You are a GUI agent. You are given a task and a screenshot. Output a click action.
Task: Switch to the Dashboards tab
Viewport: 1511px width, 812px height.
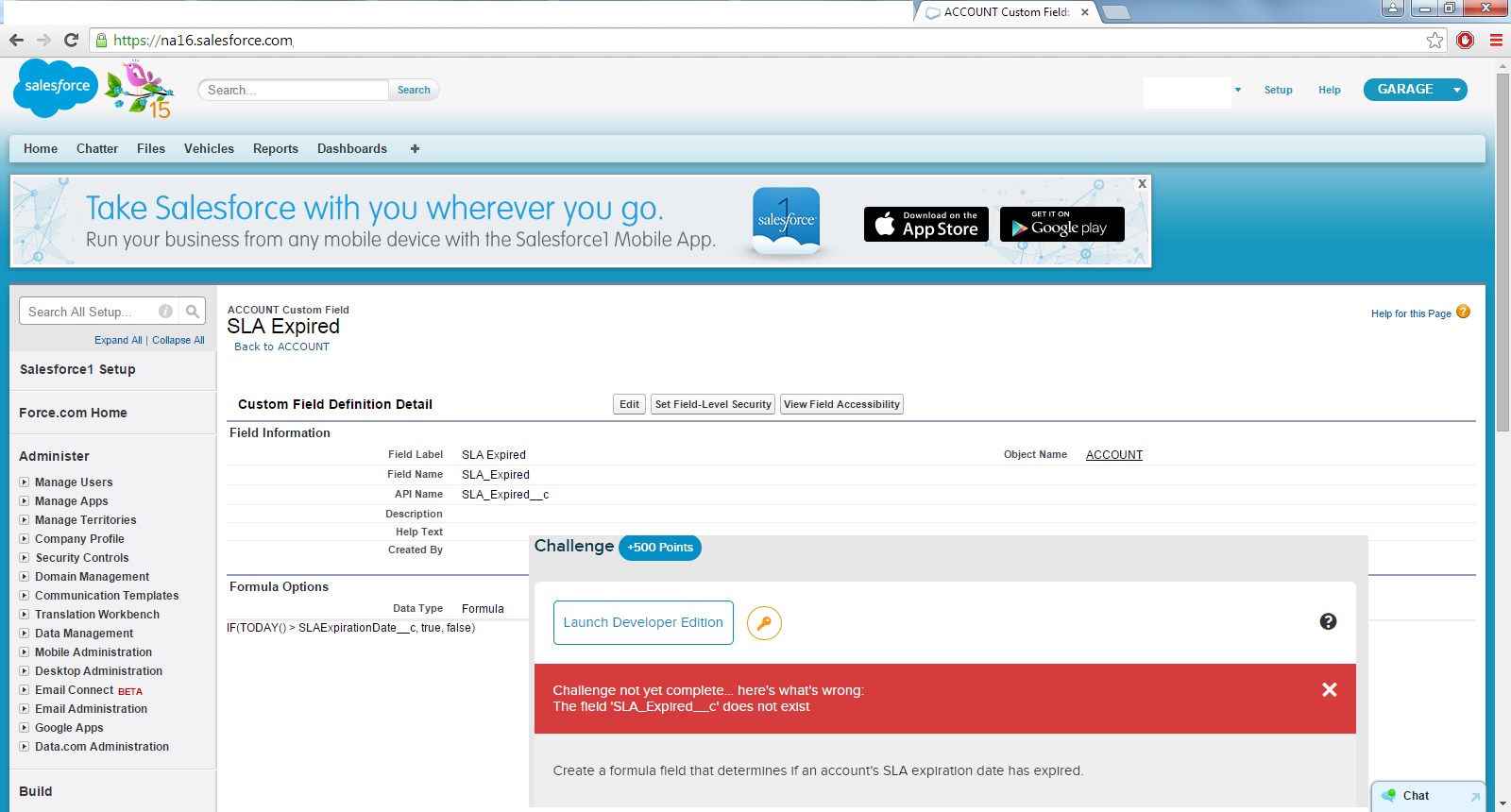(x=352, y=148)
